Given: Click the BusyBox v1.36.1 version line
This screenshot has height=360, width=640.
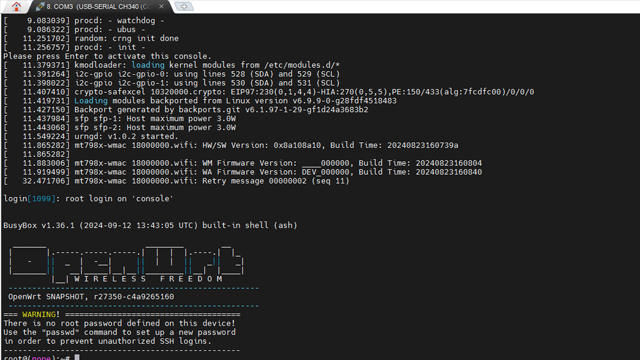Looking at the screenshot, I should click(x=150, y=225).
